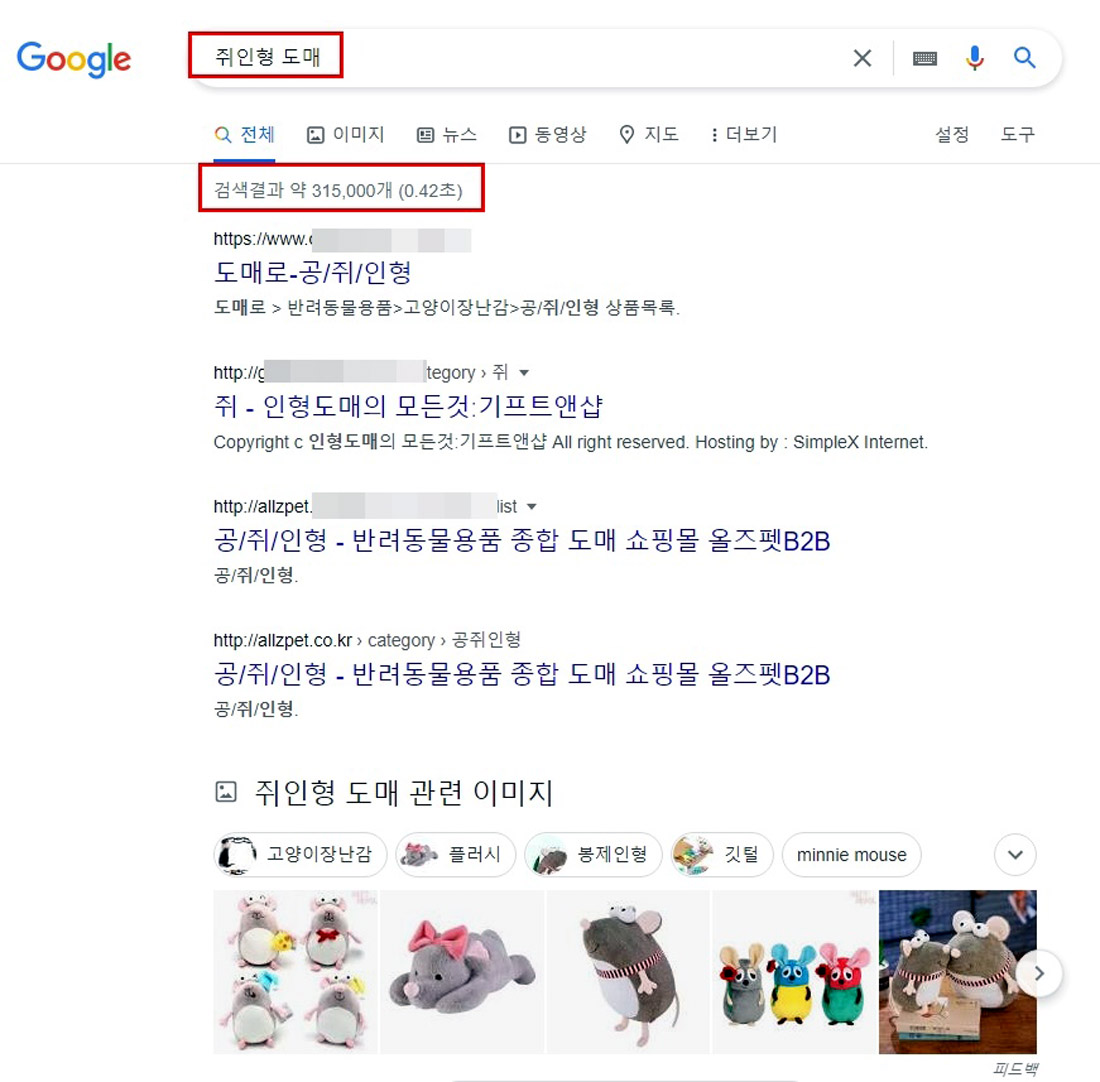Clear the search box with the X icon
The height and width of the screenshot is (1082, 1100).
(x=862, y=58)
